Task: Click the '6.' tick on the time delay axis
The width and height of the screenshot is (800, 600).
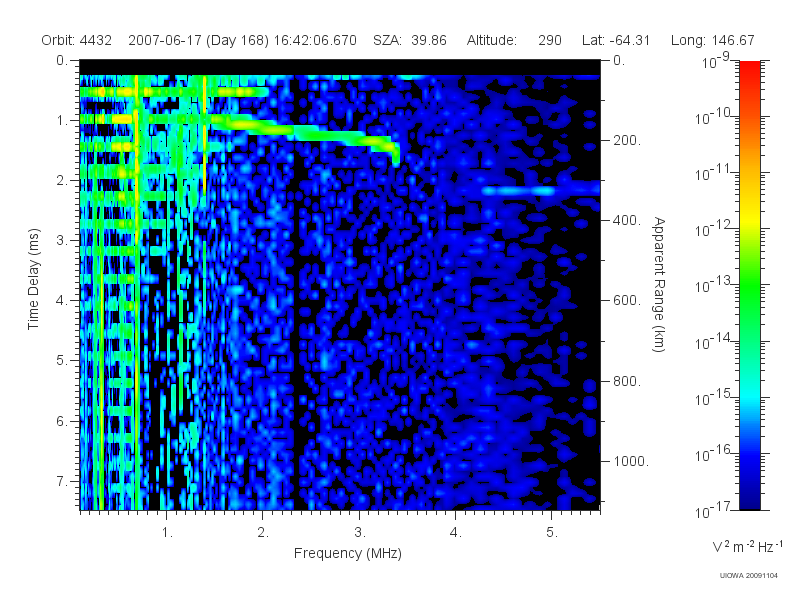Action: [62, 421]
